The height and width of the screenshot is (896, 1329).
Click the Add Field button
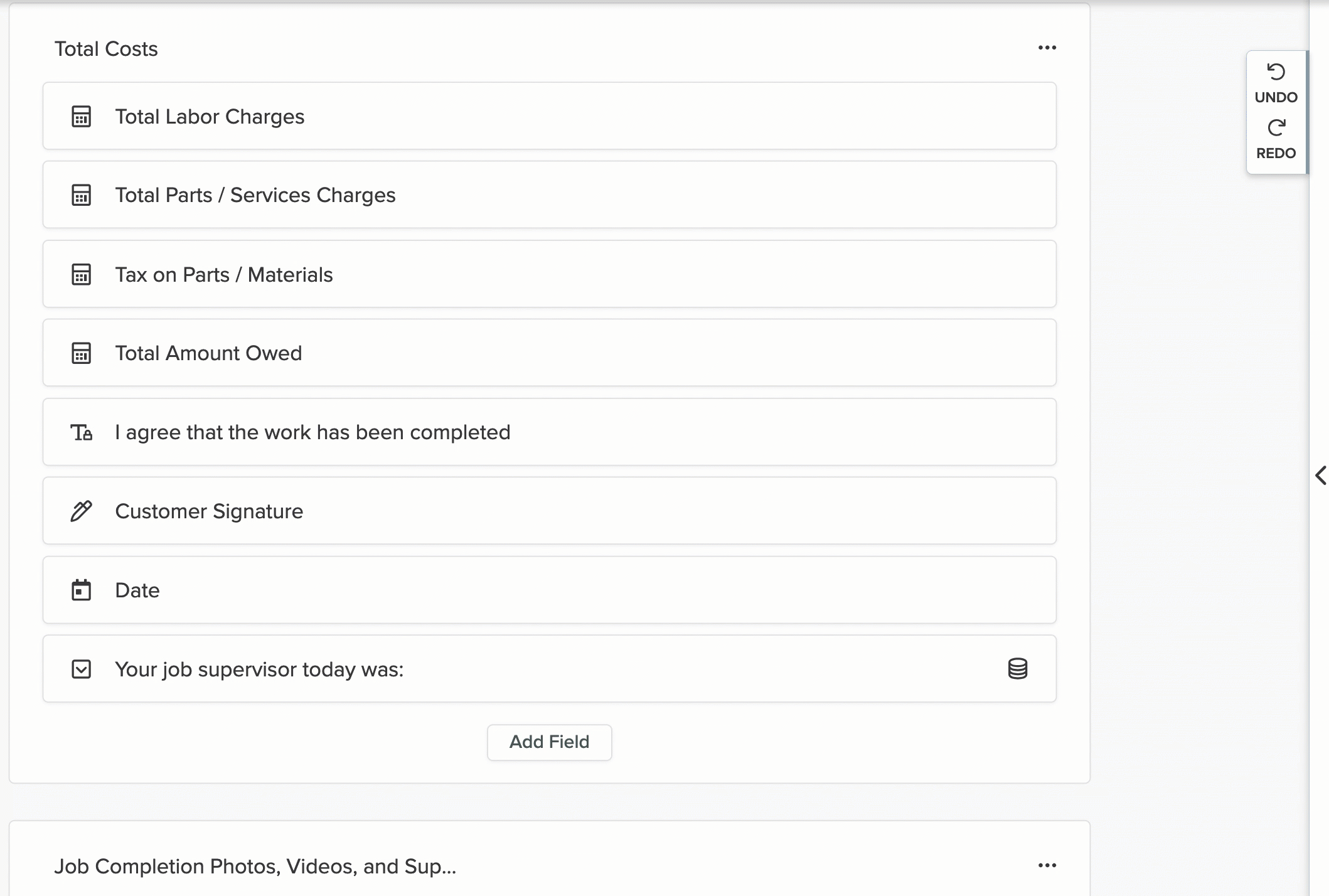tap(550, 742)
